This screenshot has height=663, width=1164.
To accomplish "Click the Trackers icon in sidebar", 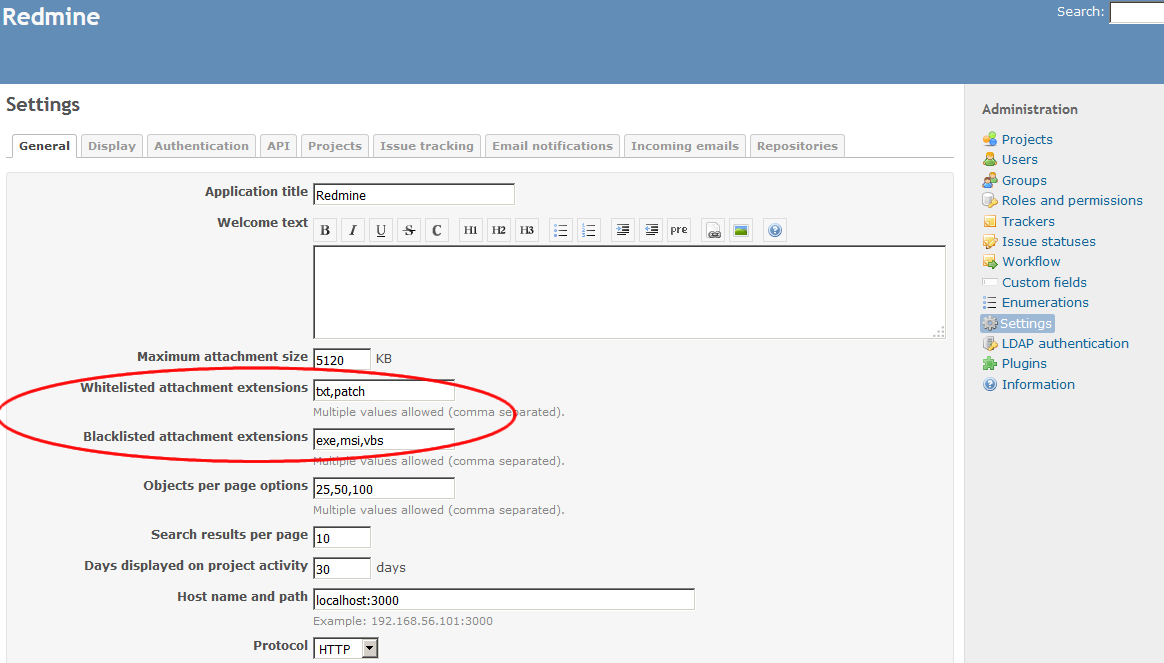I will (990, 221).
